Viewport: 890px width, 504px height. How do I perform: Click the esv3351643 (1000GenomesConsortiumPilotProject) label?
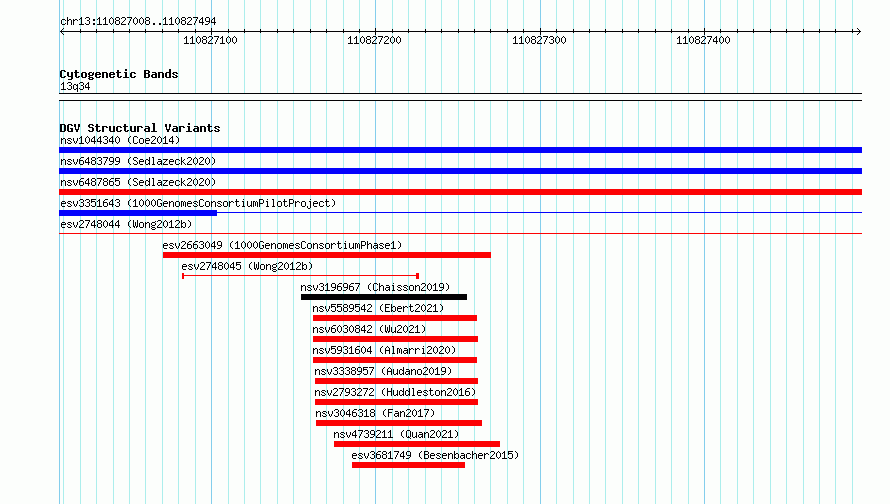click(198, 203)
